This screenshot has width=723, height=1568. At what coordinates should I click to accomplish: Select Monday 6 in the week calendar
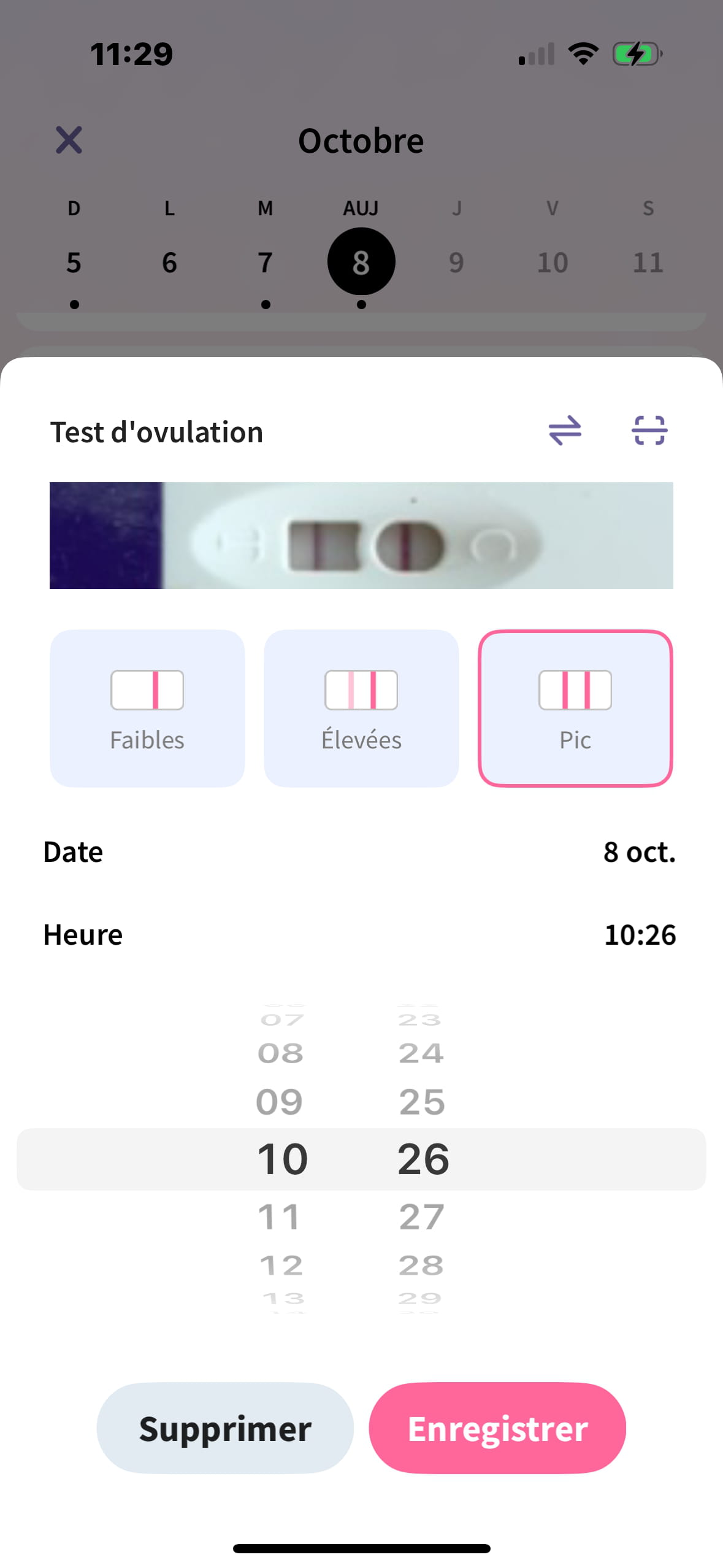coord(169,263)
